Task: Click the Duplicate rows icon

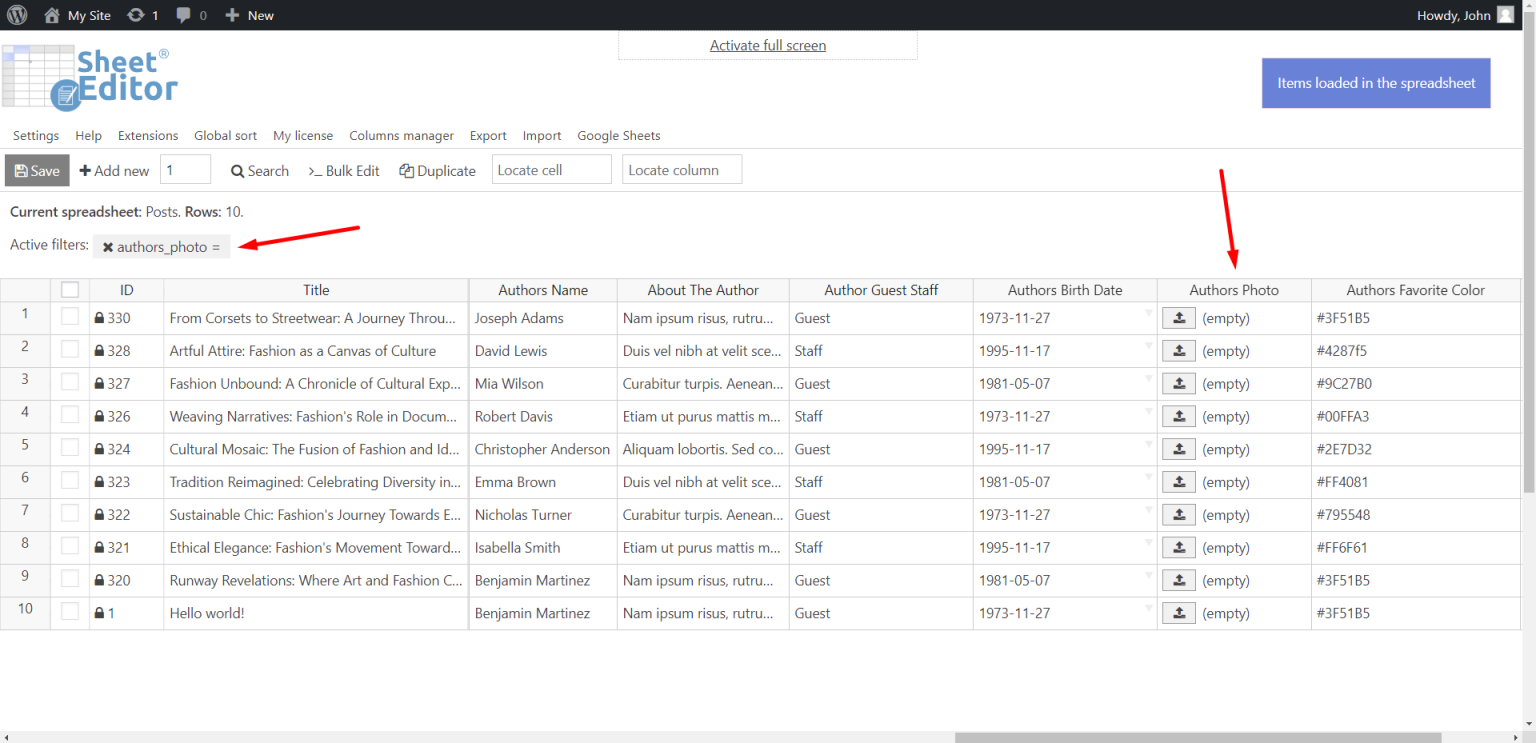Action: 406,170
